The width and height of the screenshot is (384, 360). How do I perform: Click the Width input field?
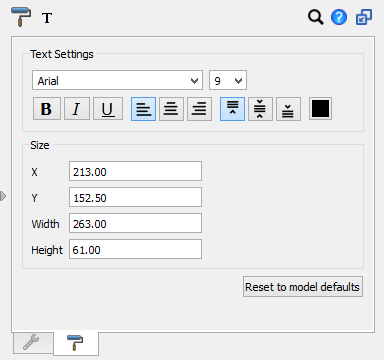(x=135, y=223)
